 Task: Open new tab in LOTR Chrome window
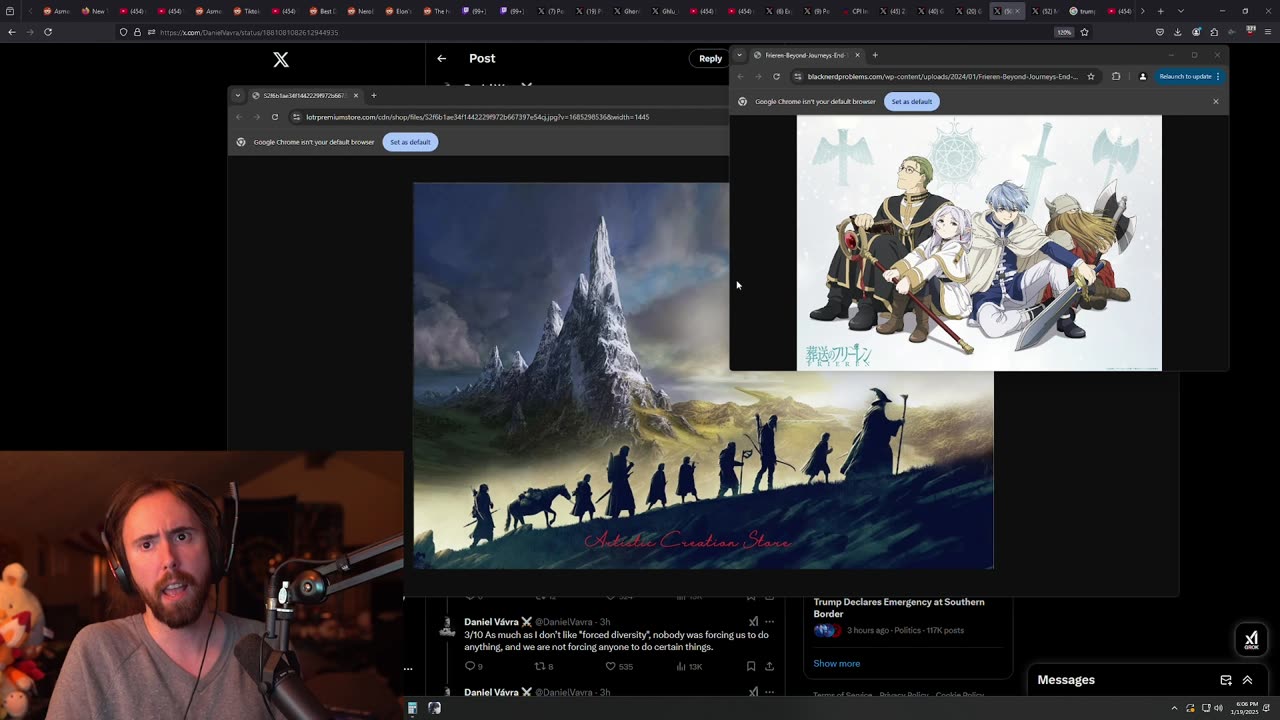[x=373, y=96]
